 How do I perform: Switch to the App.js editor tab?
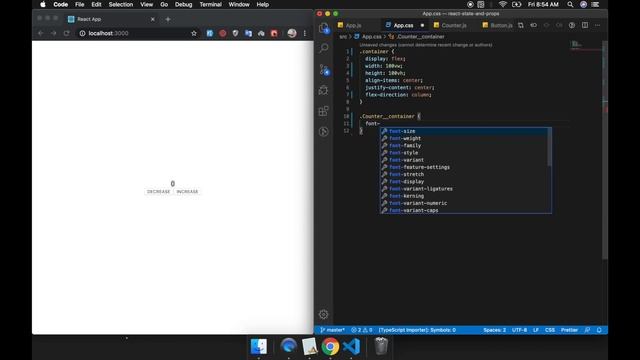pyautogui.click(x=353, y=25)
